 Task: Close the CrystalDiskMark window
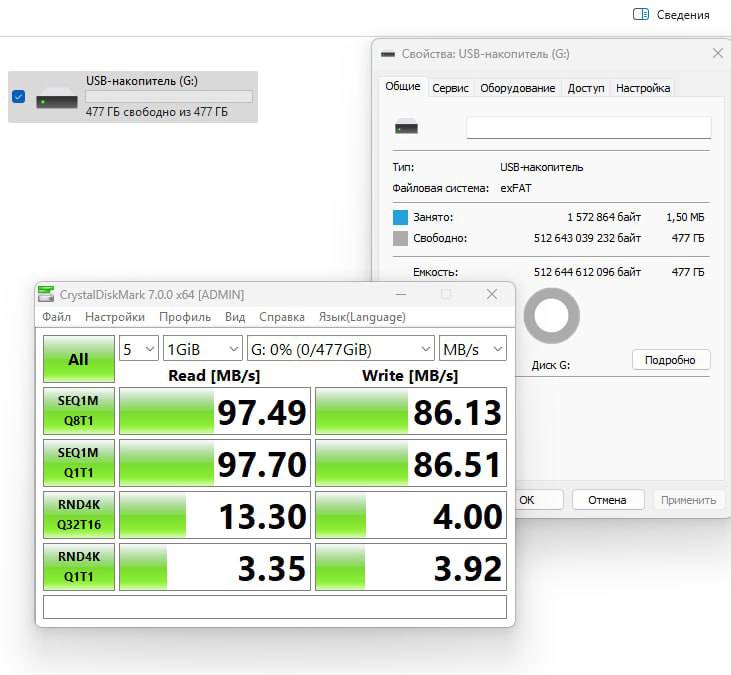pyautogui.click(x=492, y=294)
